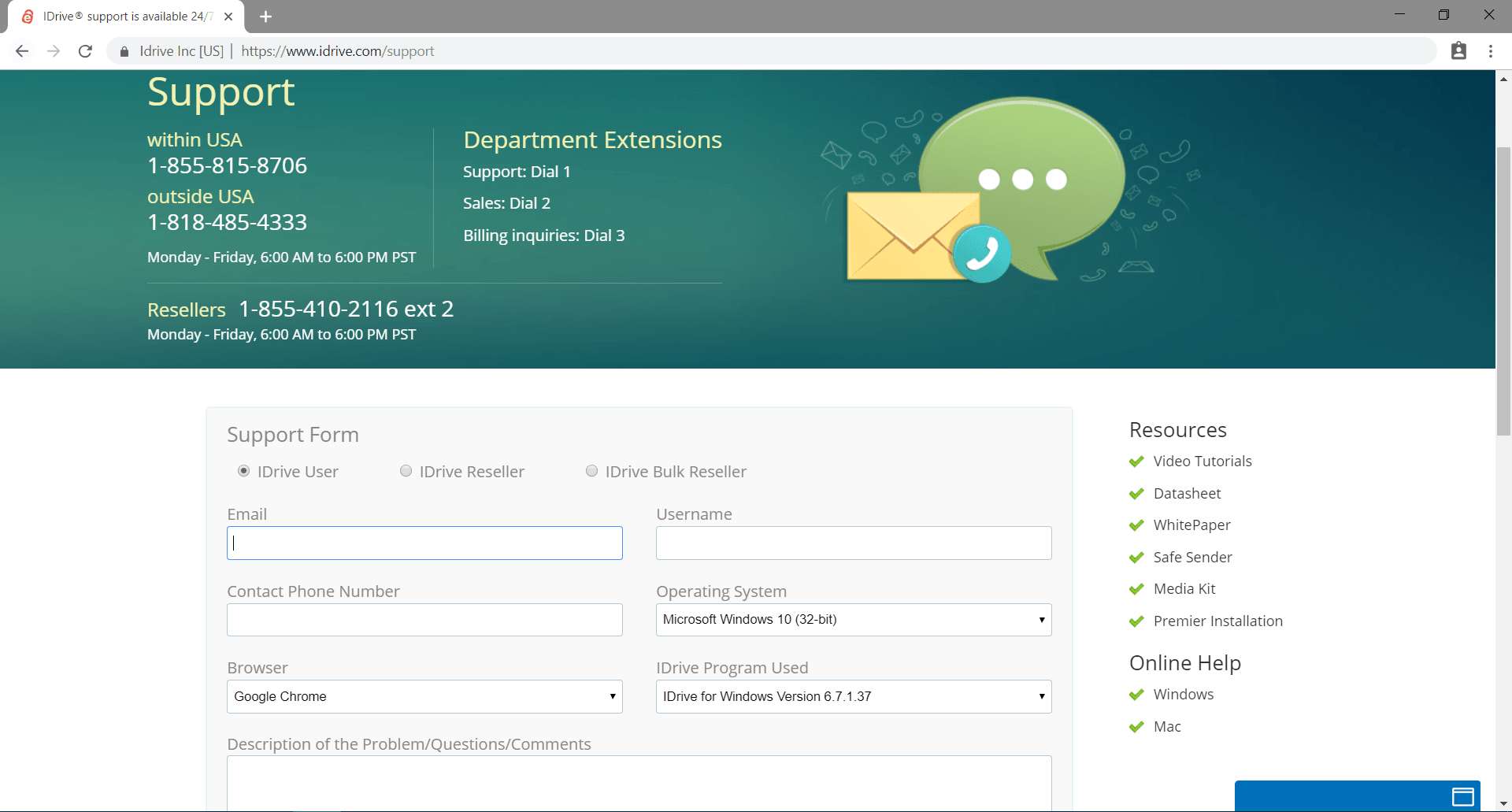Viewport: 1512px width, 812px height.
Task: Open Video Tutorials resource link
Action: tap(1202, 462)
